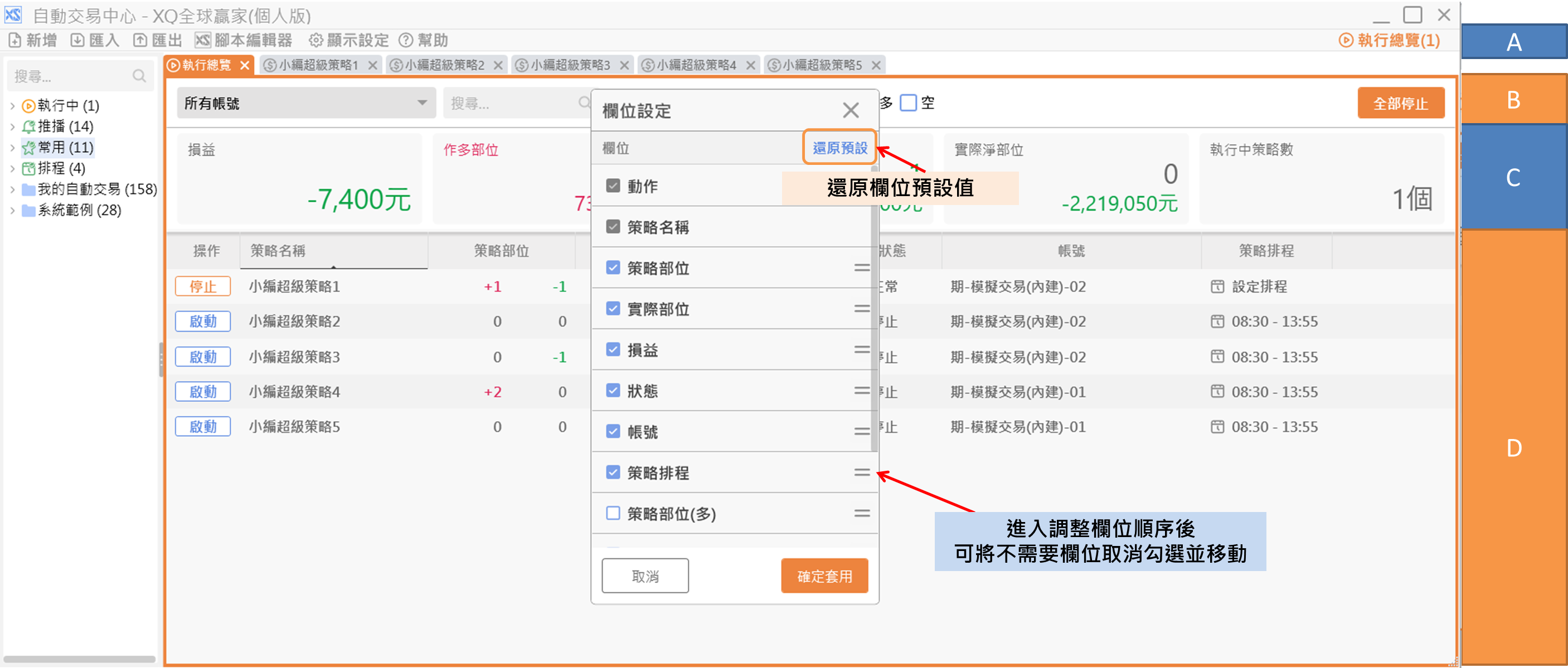1568x668 pixels.
Task: Click calendar icon next to 設定排程
Action: [x=1217, y=286]
